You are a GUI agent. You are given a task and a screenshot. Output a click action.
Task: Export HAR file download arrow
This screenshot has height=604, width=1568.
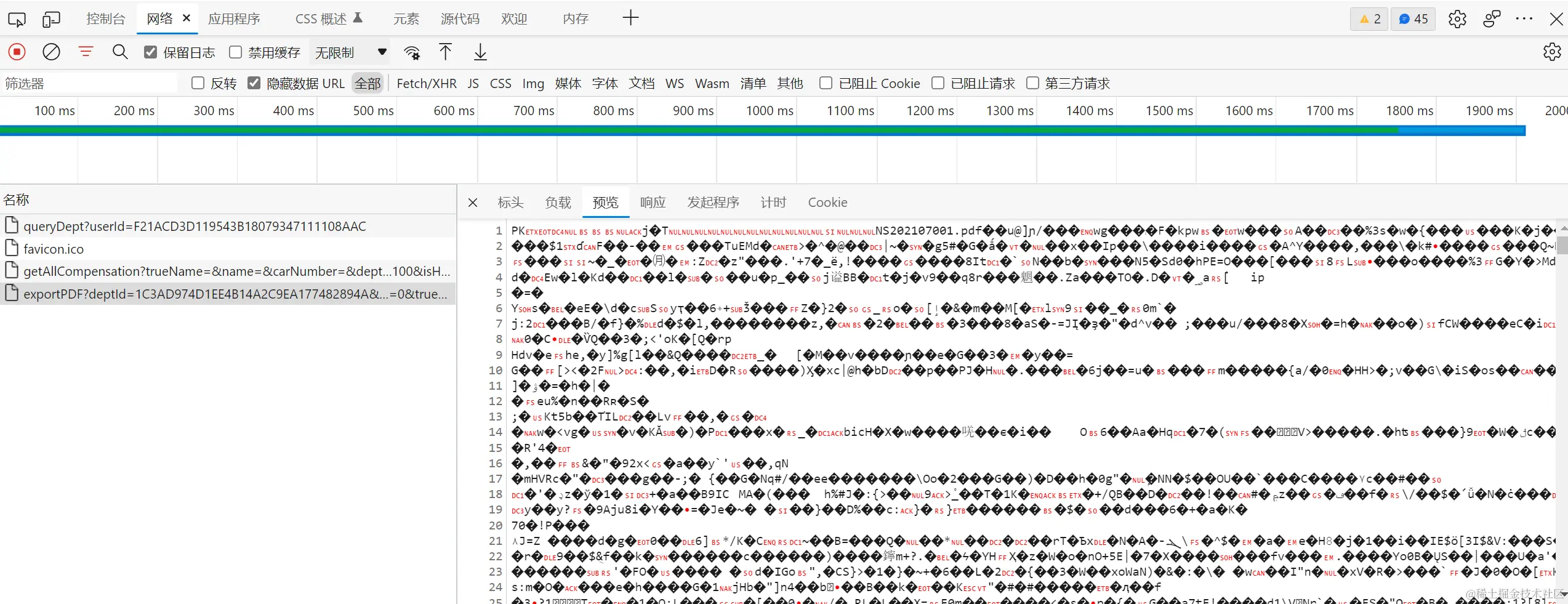click(x=480, y=52)
